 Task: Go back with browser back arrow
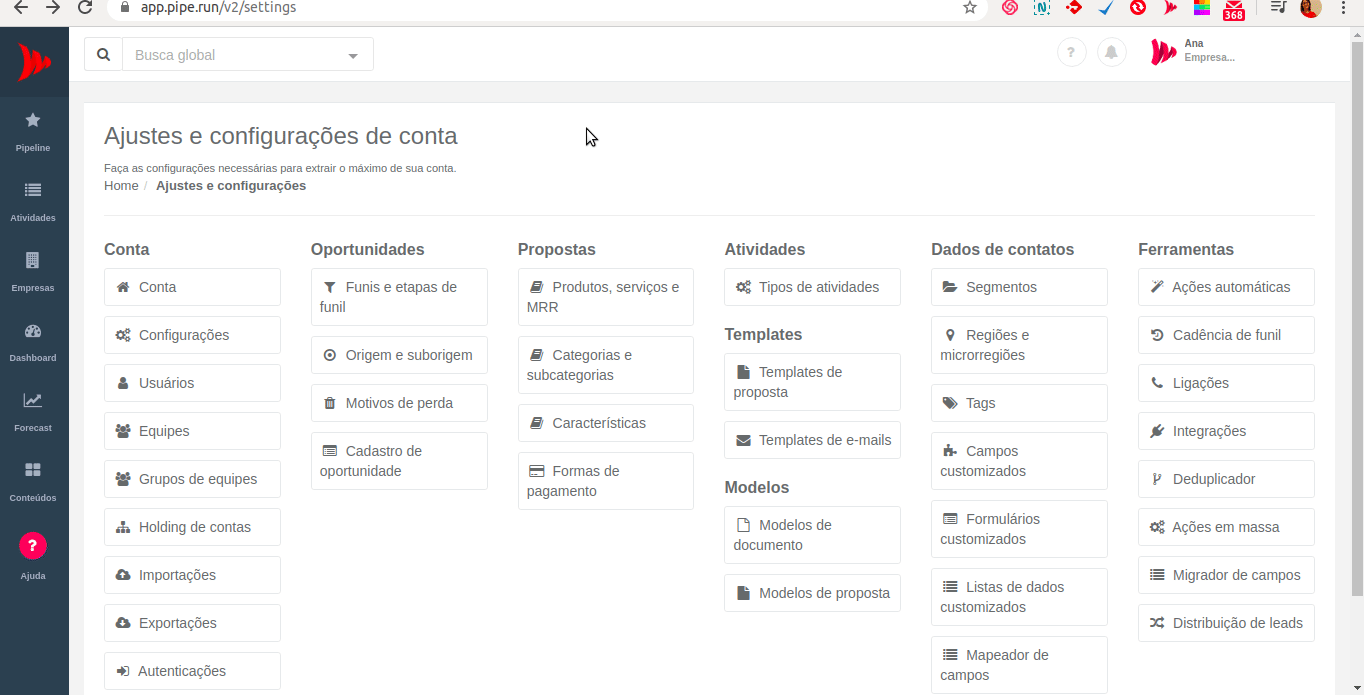pyautogui.click(x=21, y=7)
